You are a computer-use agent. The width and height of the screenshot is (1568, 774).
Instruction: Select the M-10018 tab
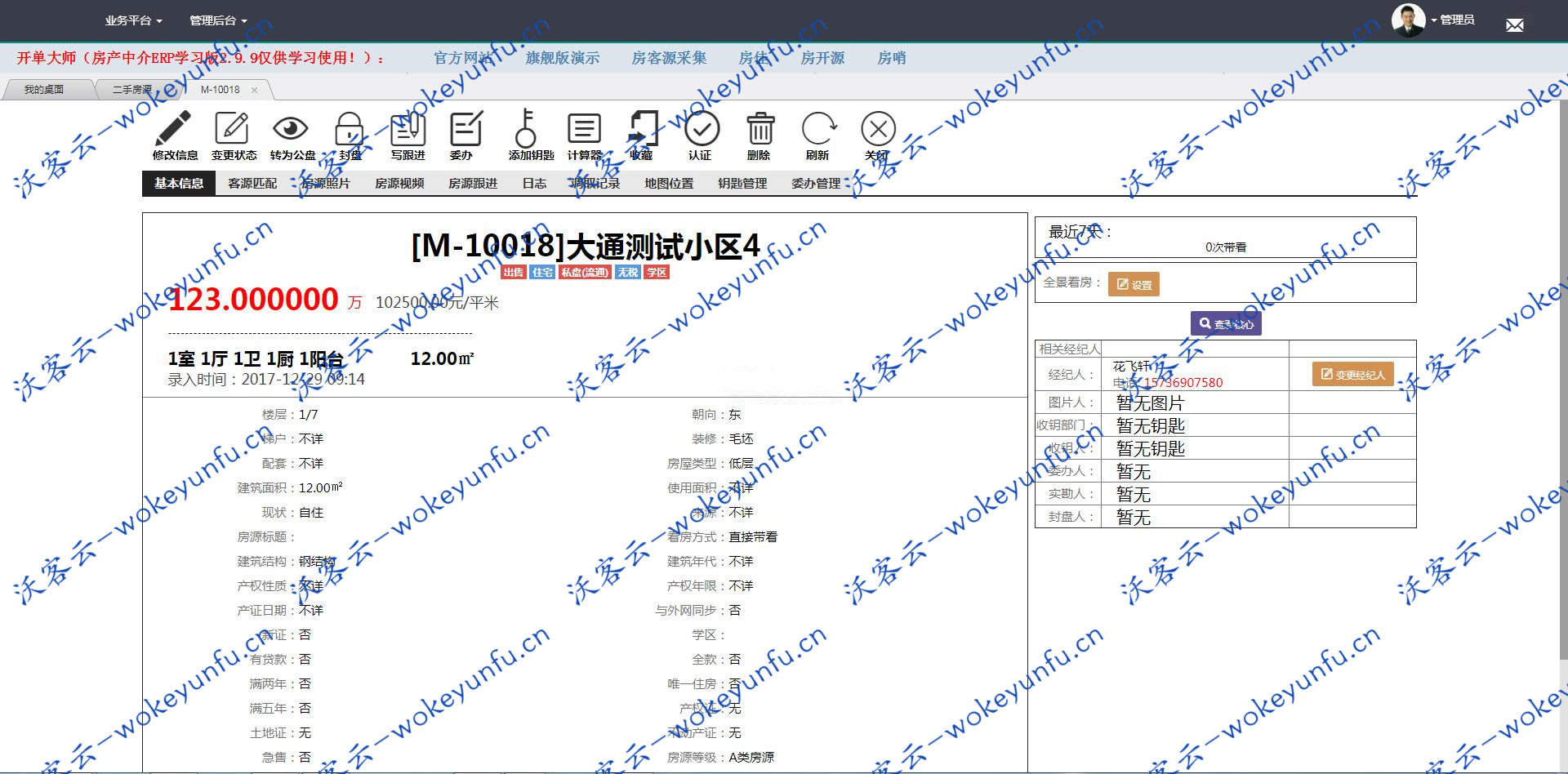(x=220, y=90)
